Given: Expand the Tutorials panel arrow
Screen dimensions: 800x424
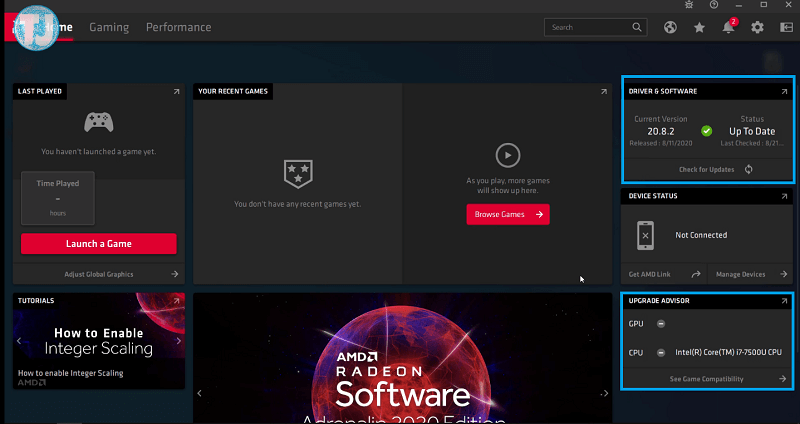Looking at the screenshot, I should click(x=177, y=301).
